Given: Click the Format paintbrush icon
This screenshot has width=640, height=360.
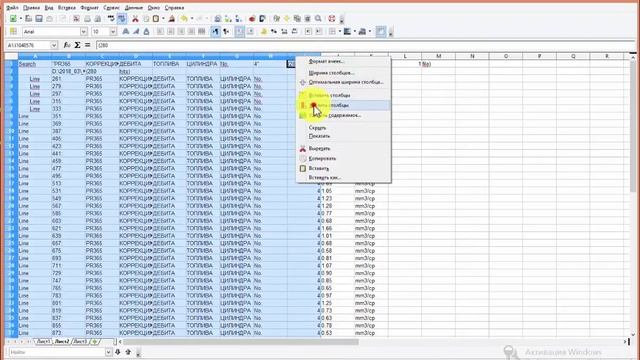Looking at the screenshot, I should 172,19.
